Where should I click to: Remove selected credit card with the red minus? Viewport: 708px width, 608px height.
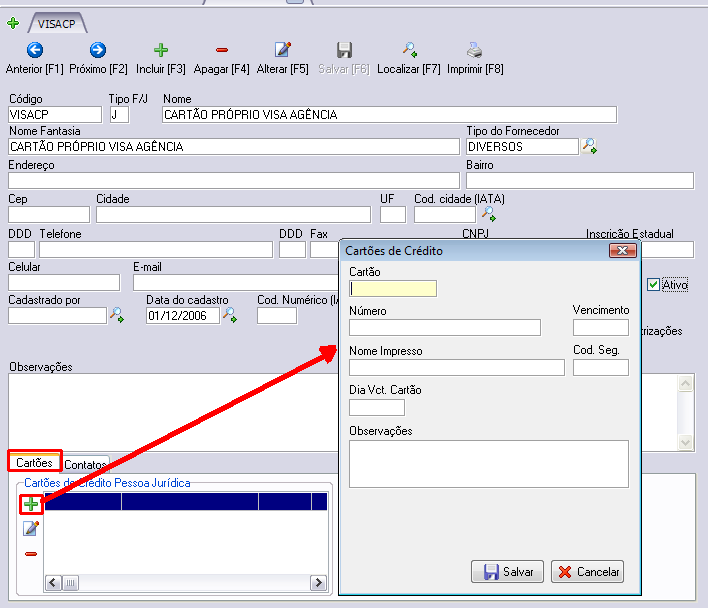point(31,554)
